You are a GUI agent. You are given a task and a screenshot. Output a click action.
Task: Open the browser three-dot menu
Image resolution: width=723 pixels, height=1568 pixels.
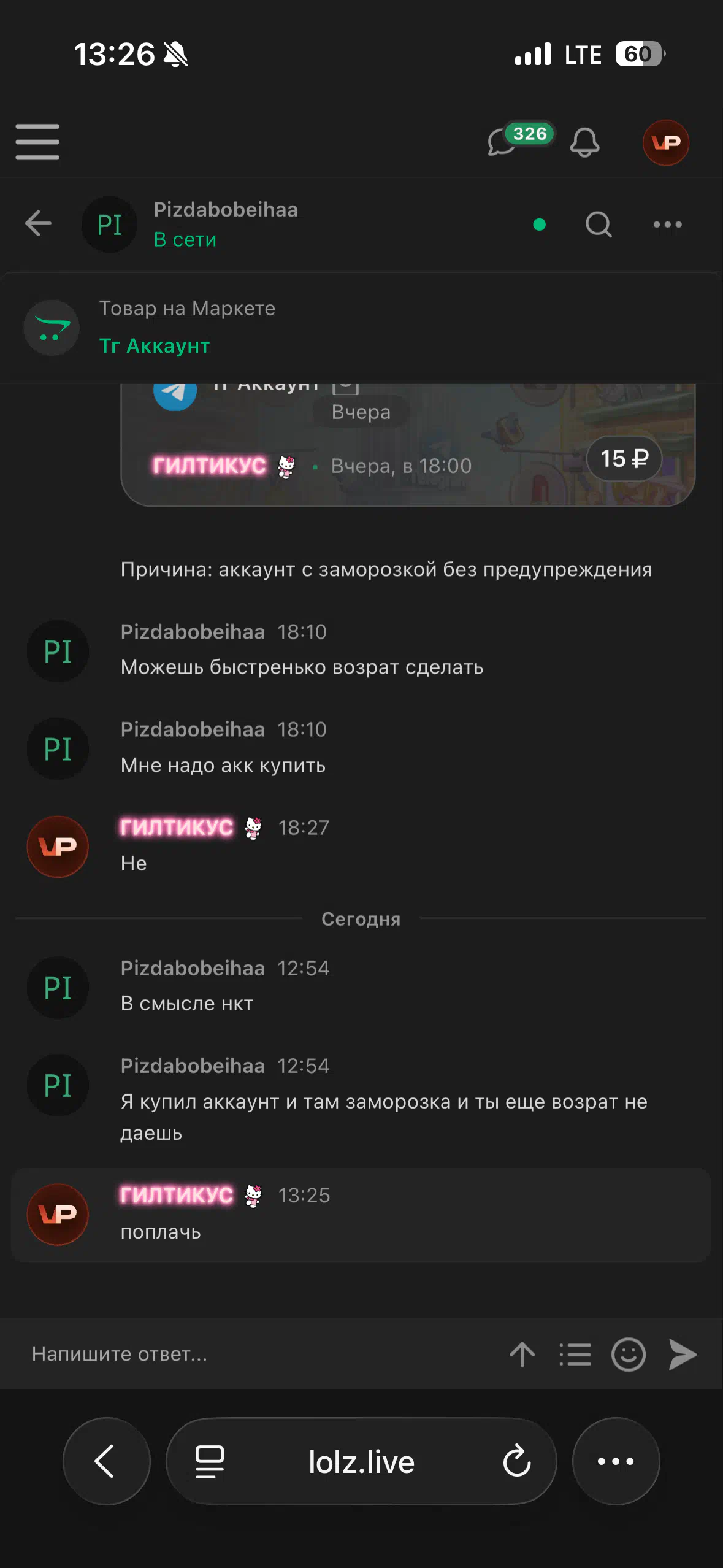[616, 1461]
